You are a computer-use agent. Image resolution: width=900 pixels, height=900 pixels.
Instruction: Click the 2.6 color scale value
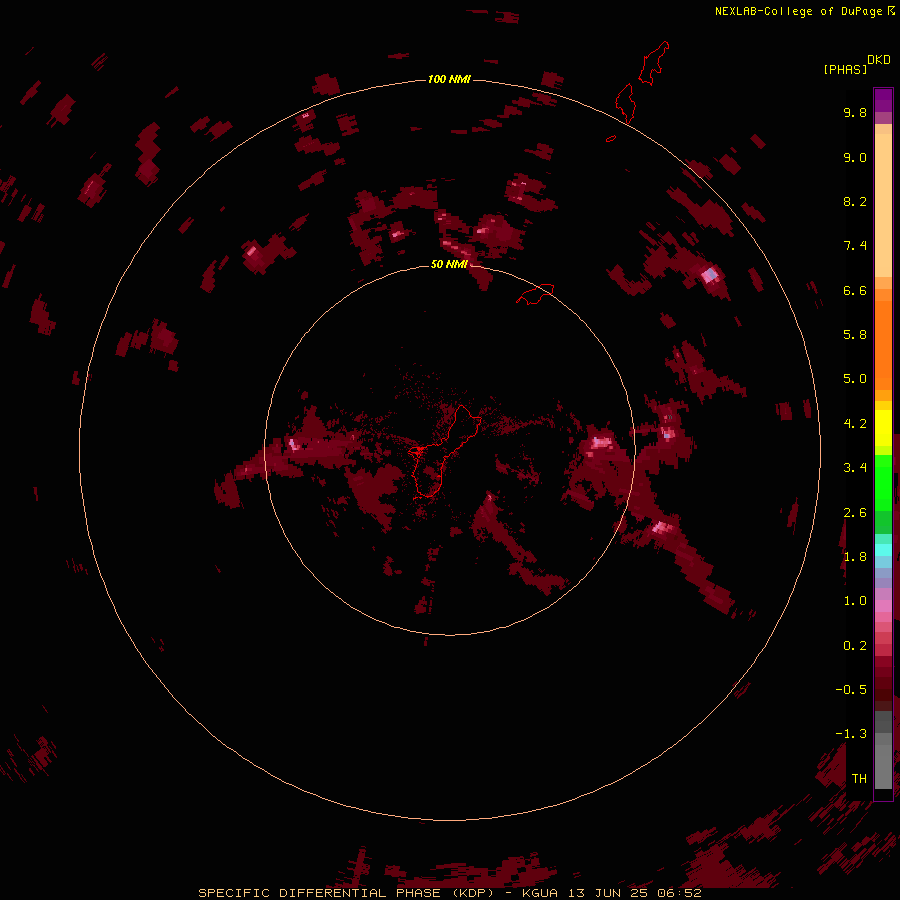[x=855, y=512]
